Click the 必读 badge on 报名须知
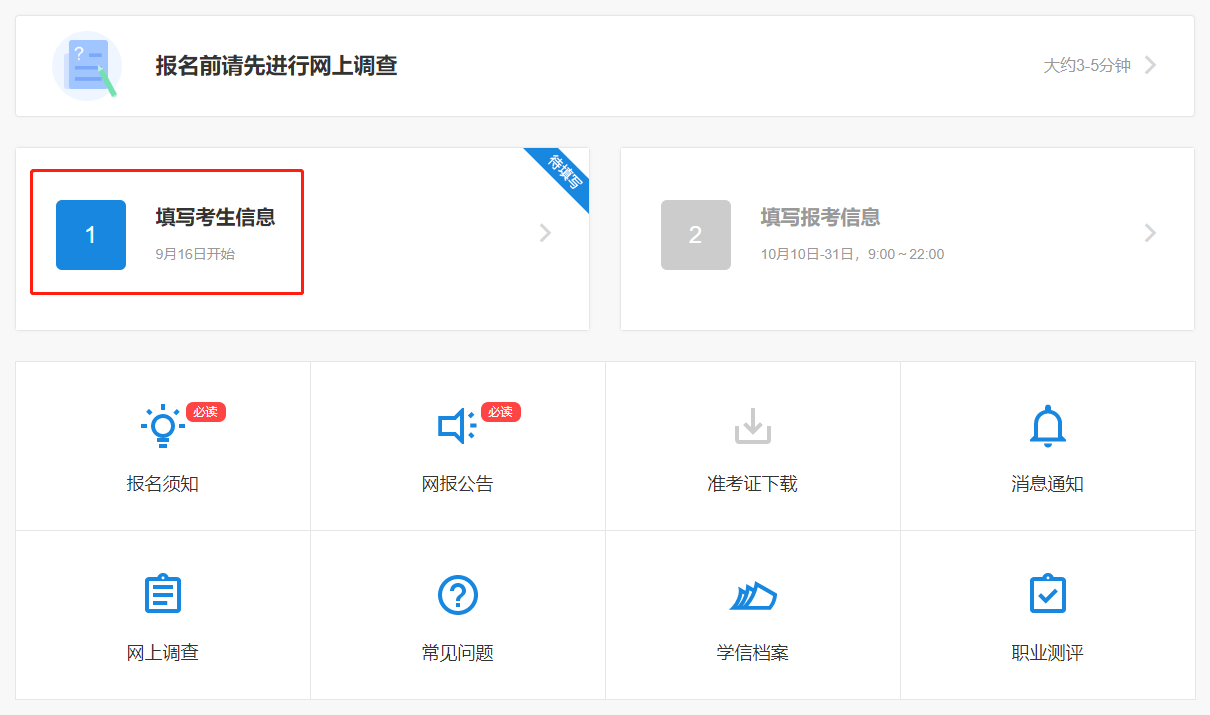1210x715 pixels. [205, 411]
